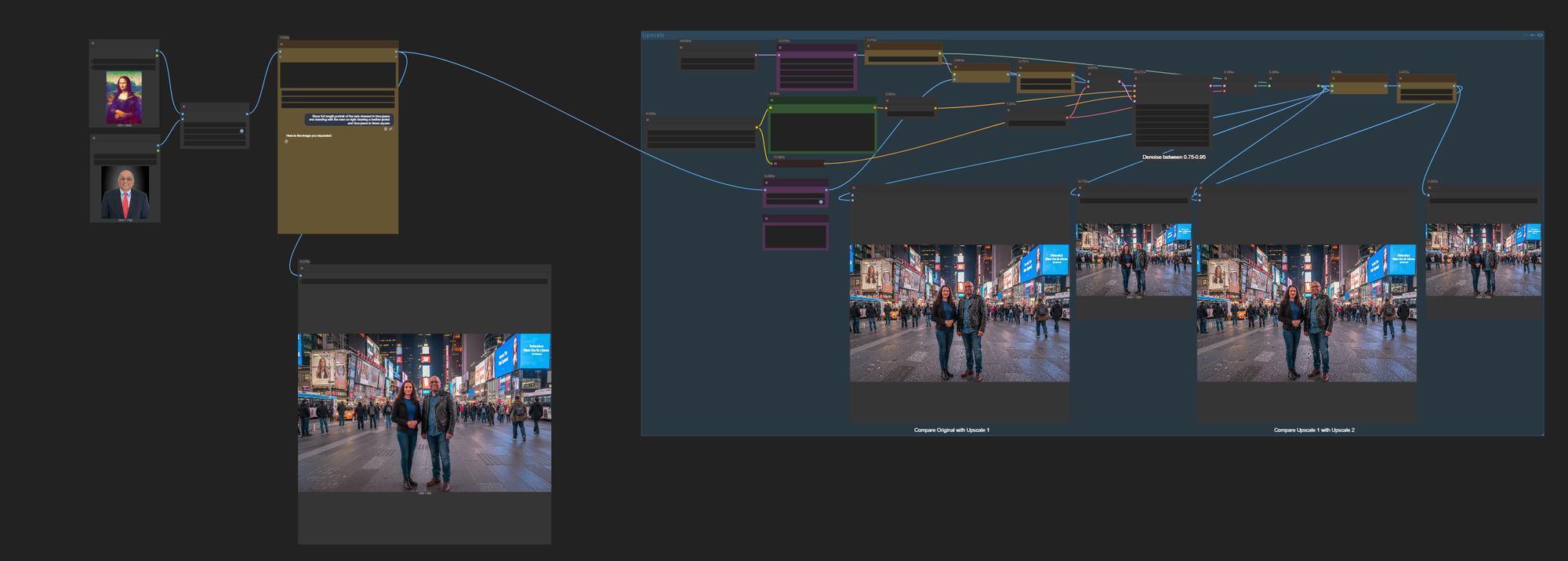This screenshot has width=1568, height=561.
Task: Click the 'Compare Upscale 1 with Upscale 2' label
Action: coord(1314,430)
